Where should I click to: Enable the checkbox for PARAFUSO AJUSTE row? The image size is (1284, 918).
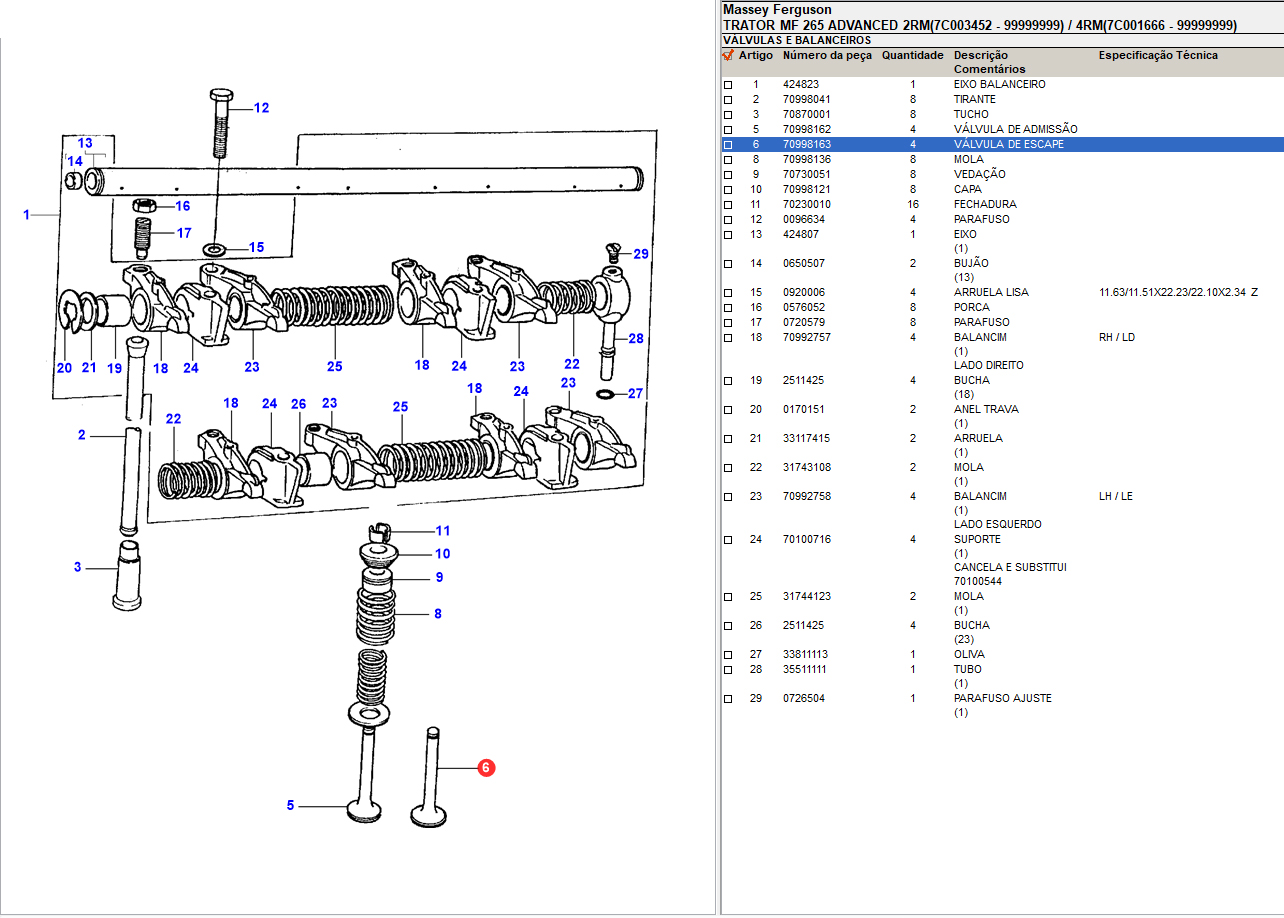coord(728,699)
